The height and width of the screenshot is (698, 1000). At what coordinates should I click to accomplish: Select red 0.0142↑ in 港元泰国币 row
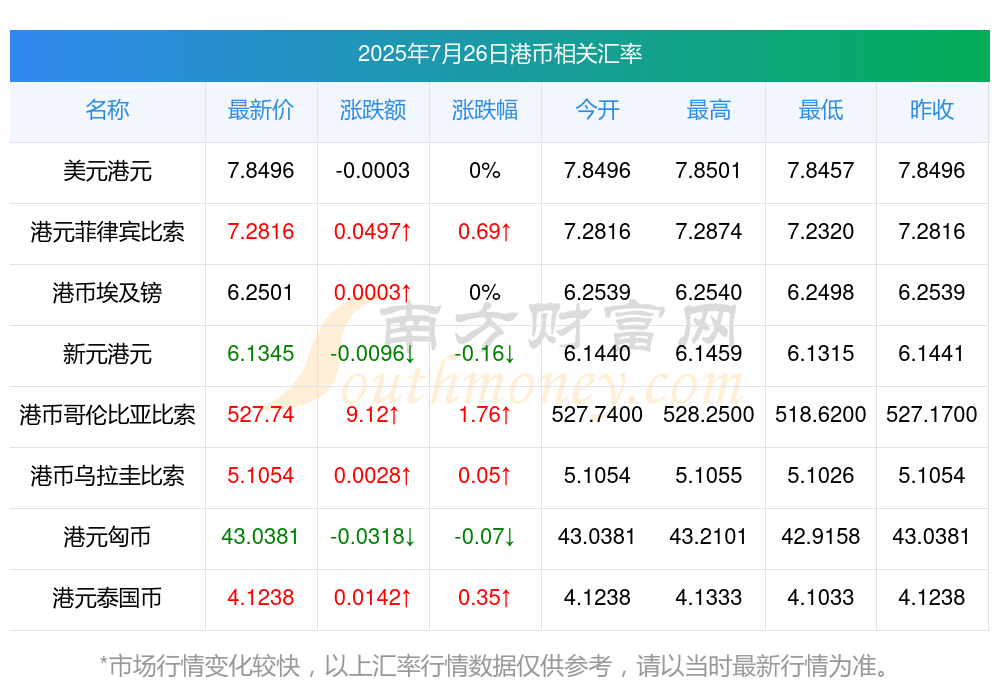373,598
